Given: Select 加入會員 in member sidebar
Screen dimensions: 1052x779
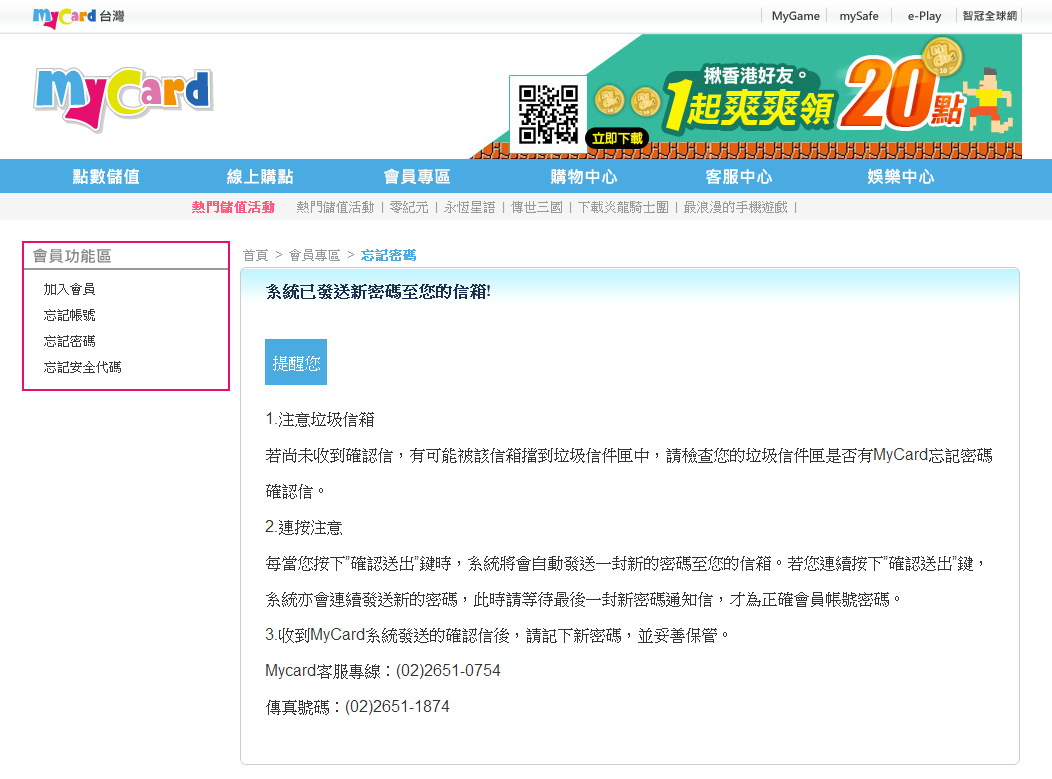Looking at the screenshot, I should point(69,289).
